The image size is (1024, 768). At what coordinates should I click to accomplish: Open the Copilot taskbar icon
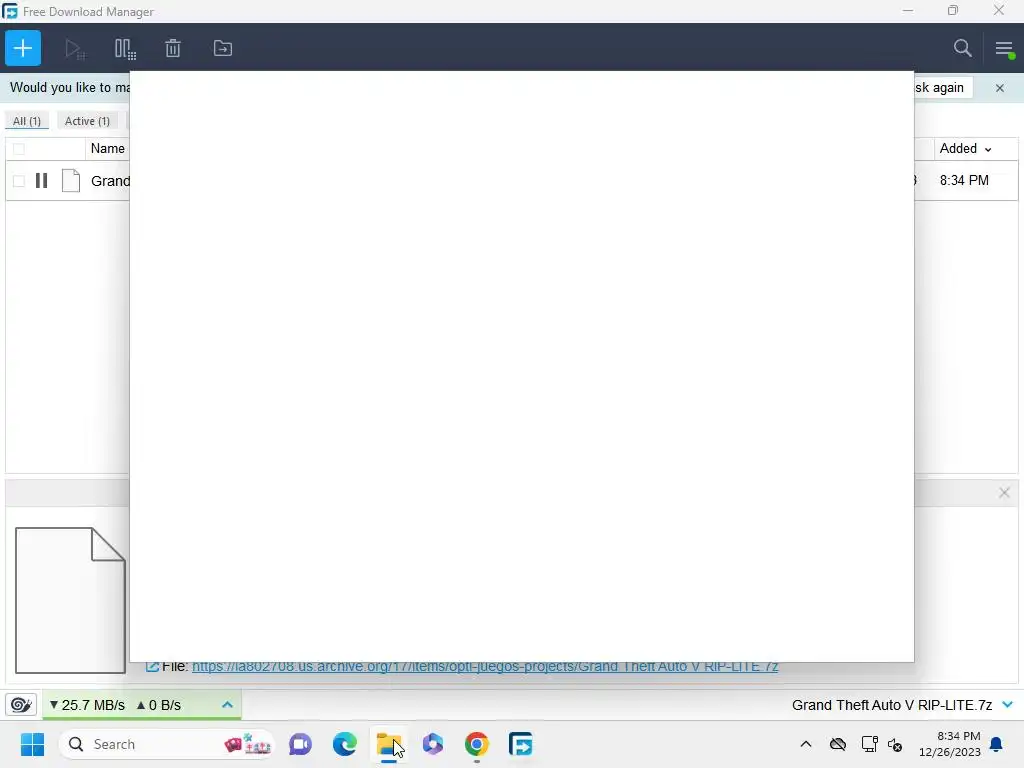coord(433,744)
